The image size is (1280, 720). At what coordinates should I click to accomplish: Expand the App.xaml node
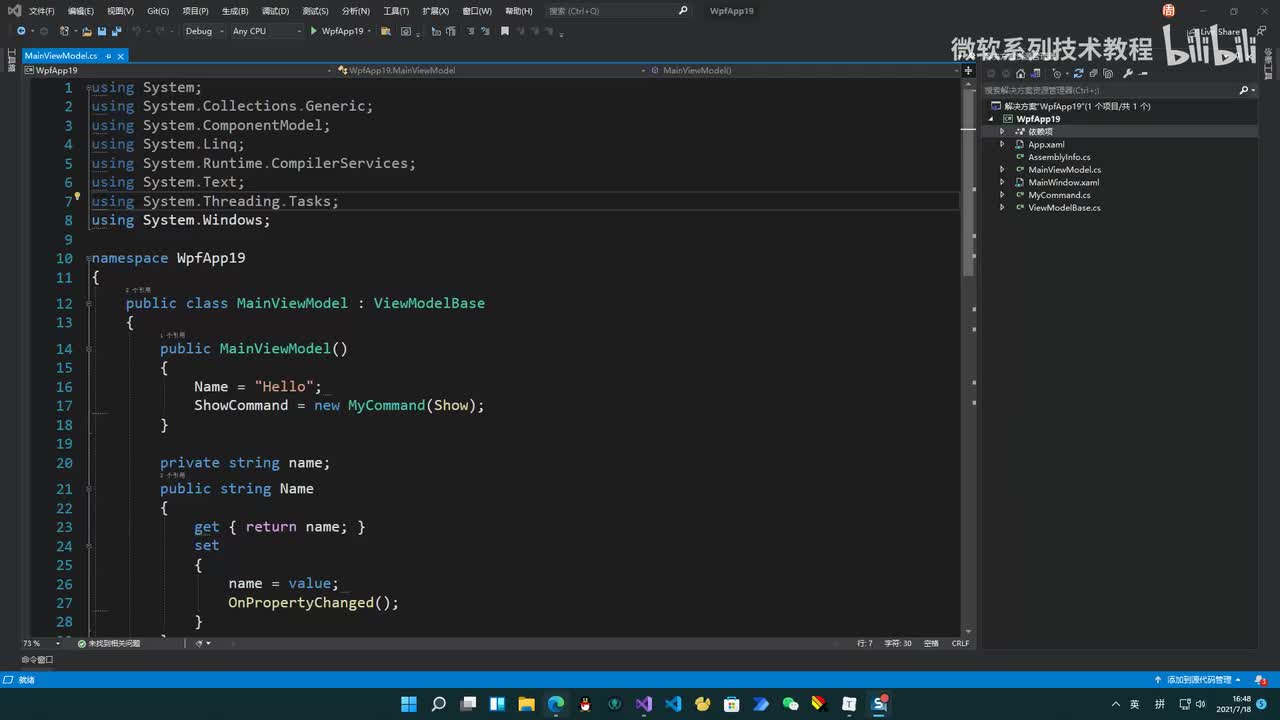click(1003, 144)
